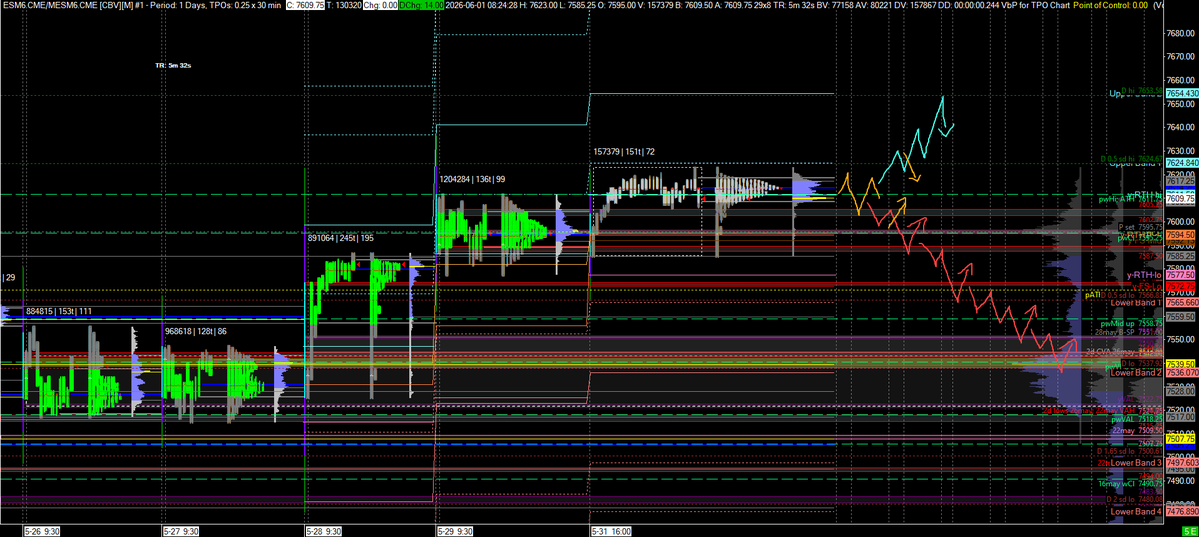Click the '5-27 9:30' date on time axis
This screenshot has height=537, width=1199.
(x=179, y=529)
